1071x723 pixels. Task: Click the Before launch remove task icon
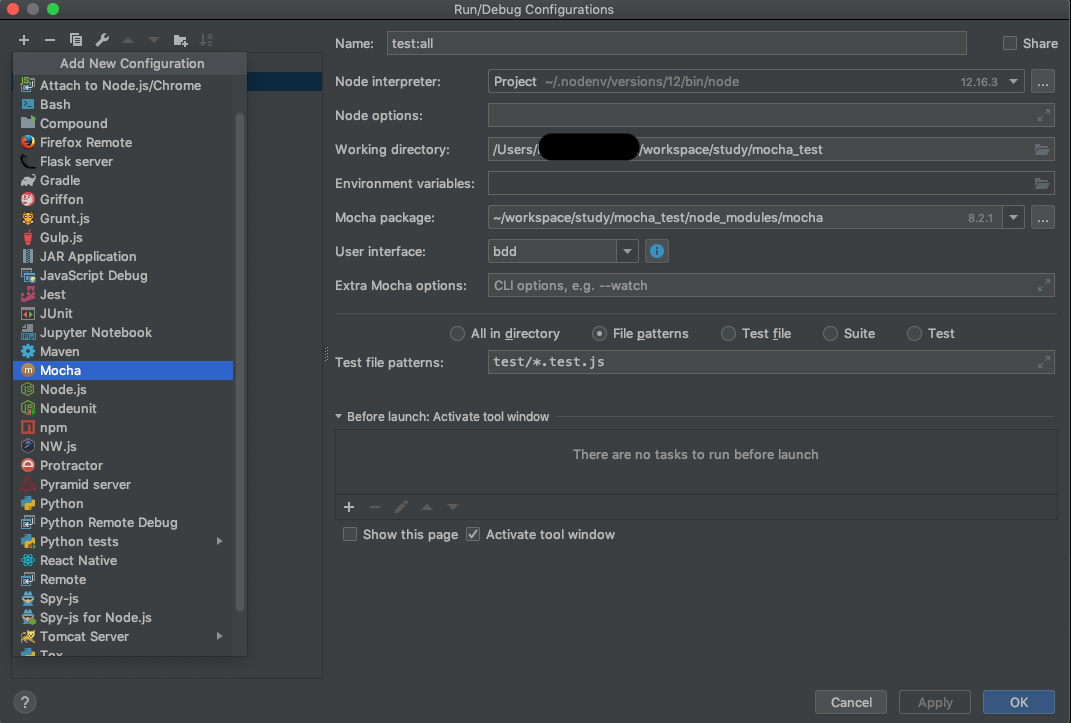(375, 507)
